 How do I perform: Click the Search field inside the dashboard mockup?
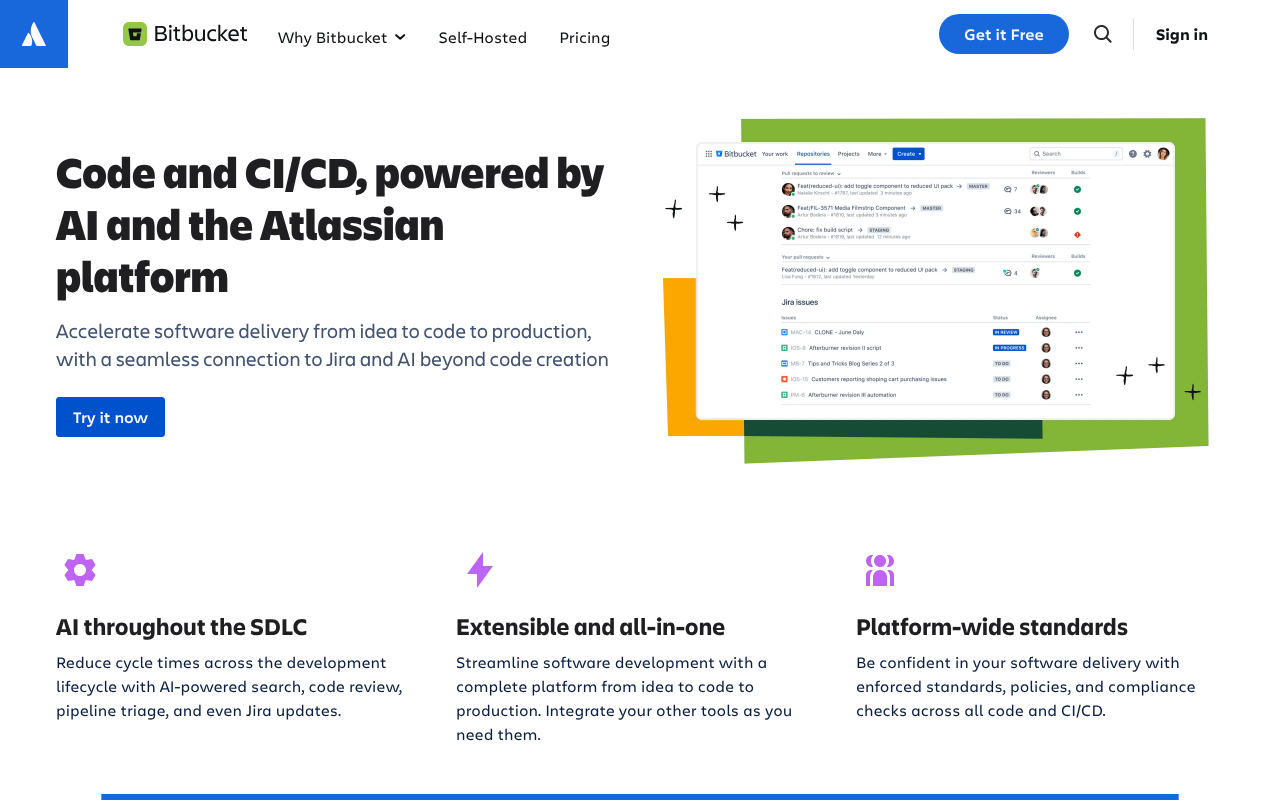1074,153
